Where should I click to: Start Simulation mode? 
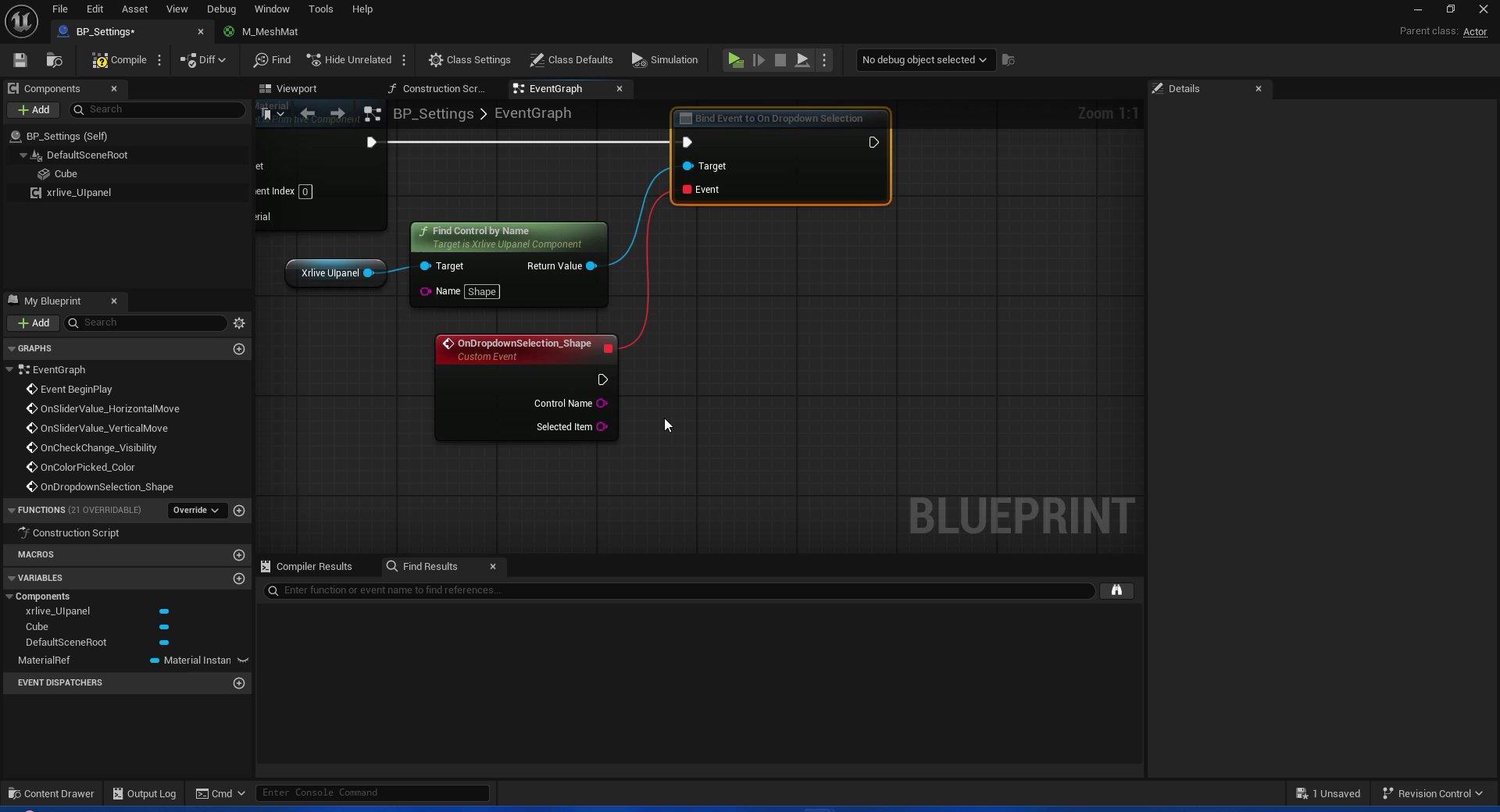665,60
